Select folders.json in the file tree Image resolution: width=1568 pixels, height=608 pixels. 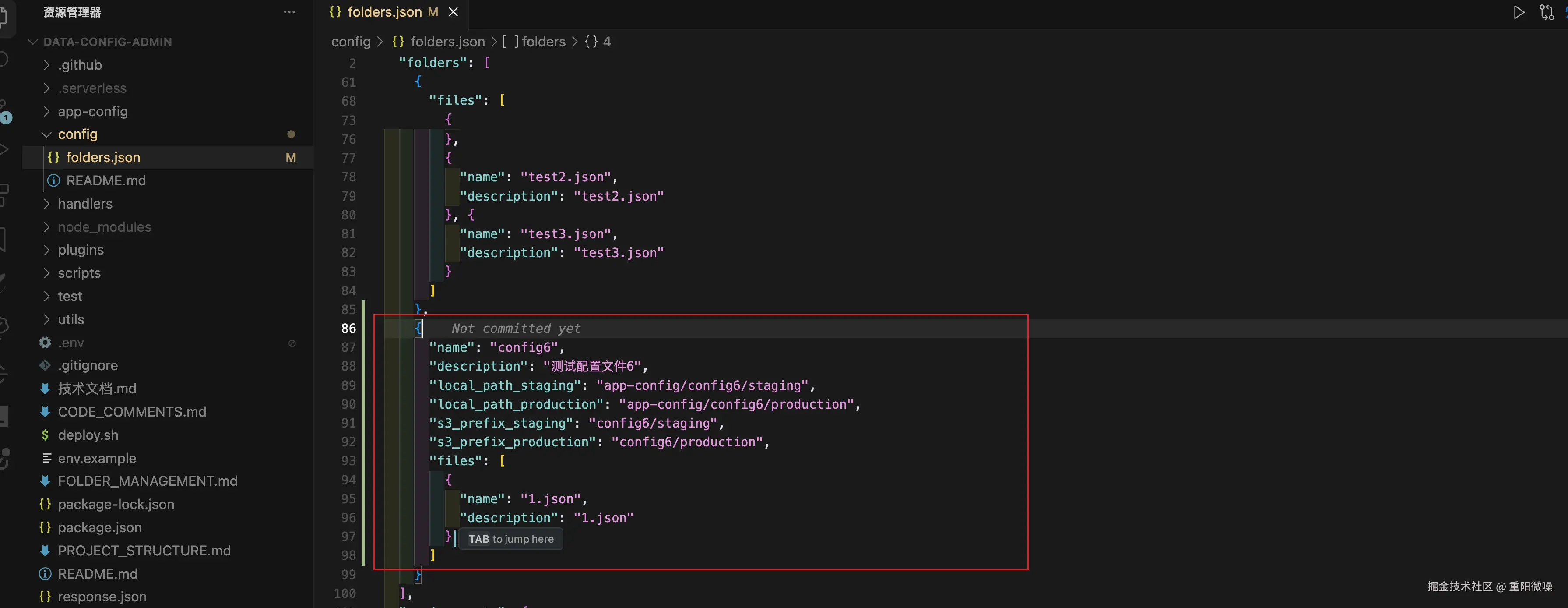103,157
